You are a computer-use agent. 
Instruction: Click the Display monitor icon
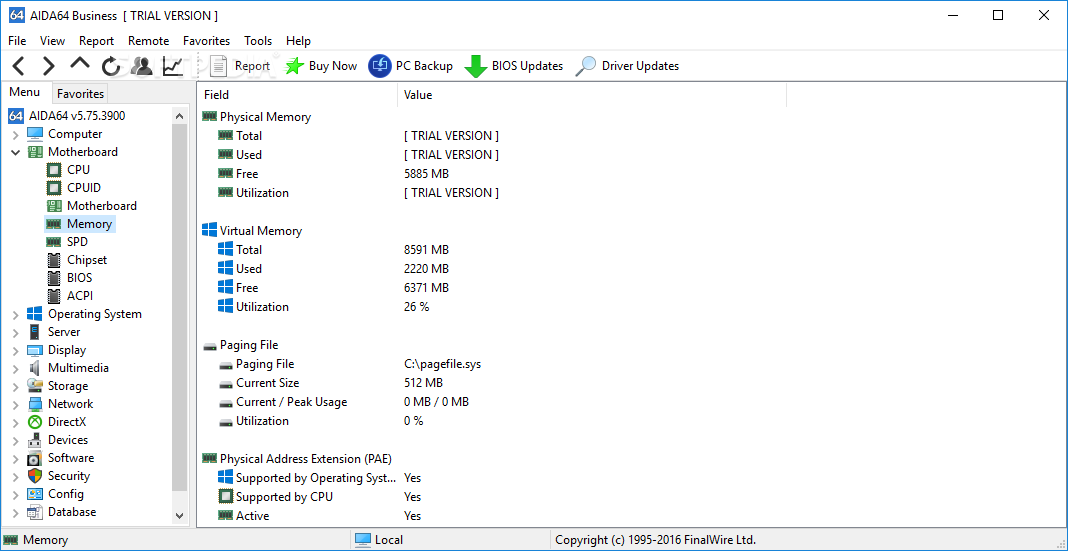35,350
